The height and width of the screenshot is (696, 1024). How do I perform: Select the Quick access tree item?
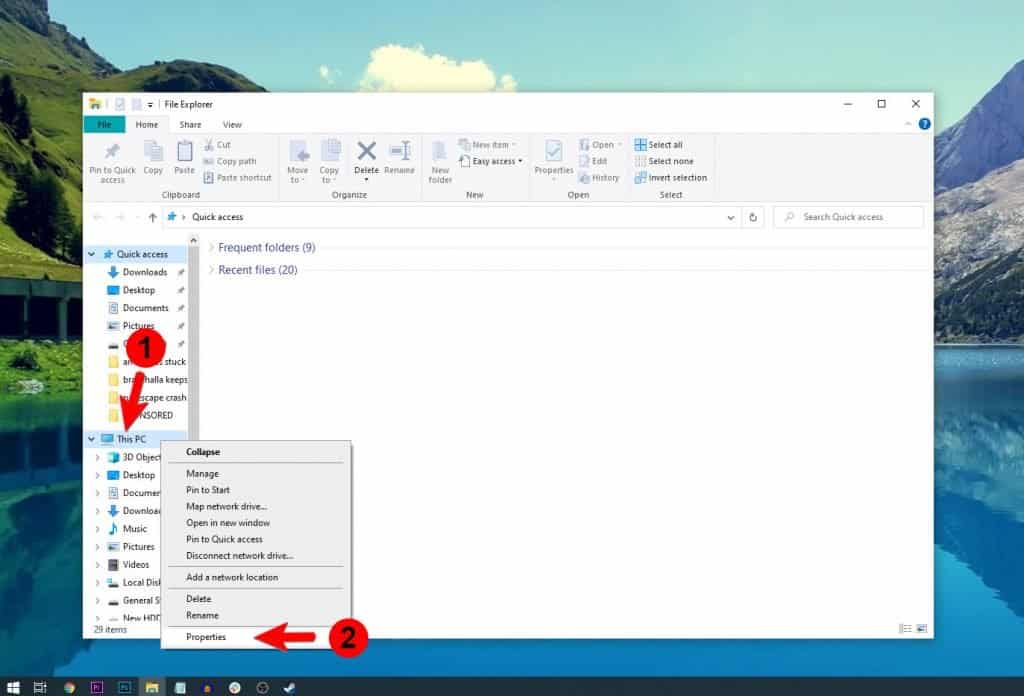pos(142,254)
